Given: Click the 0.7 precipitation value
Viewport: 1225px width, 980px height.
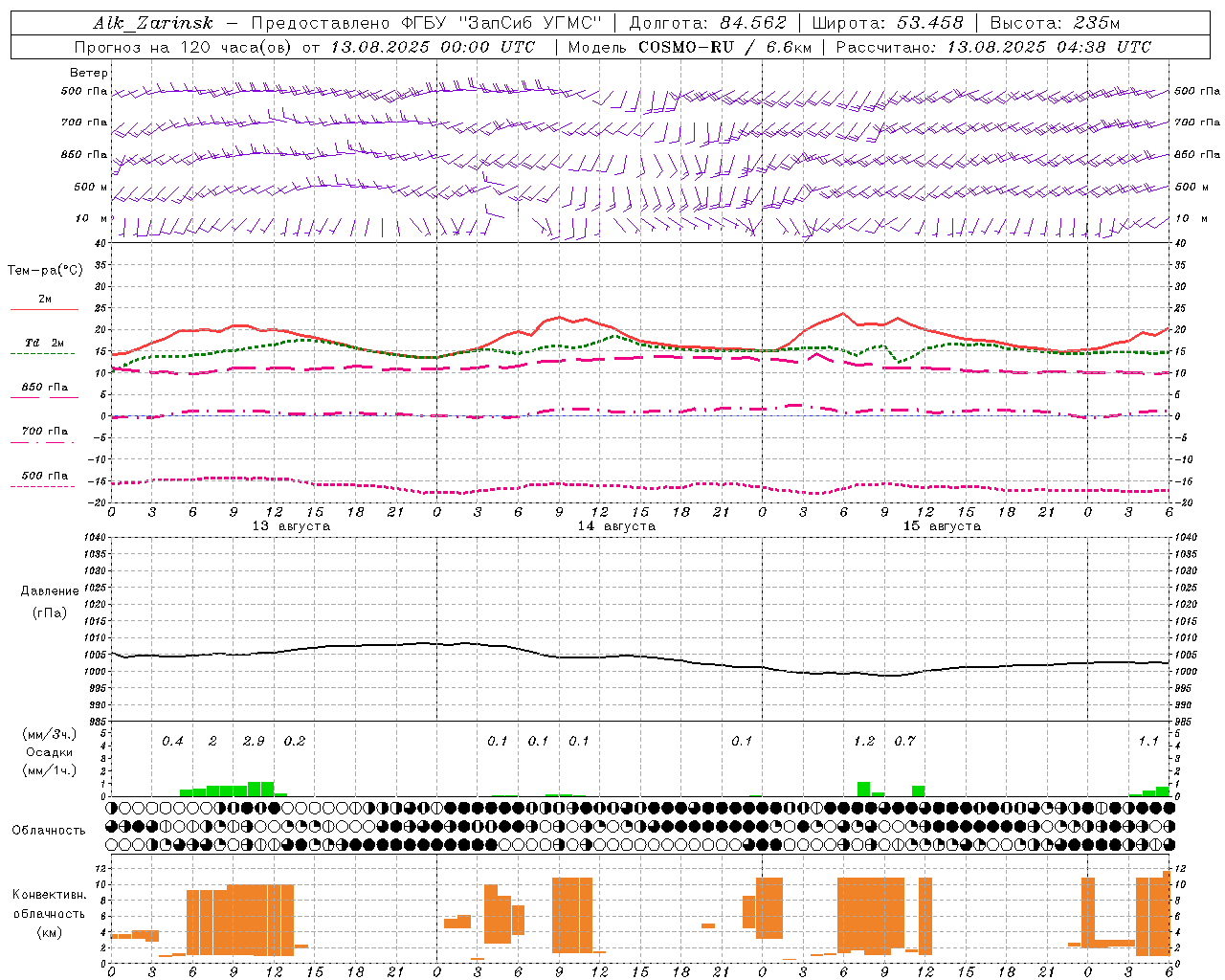Looking at the screenshot, I should click(x=904, y=741).
